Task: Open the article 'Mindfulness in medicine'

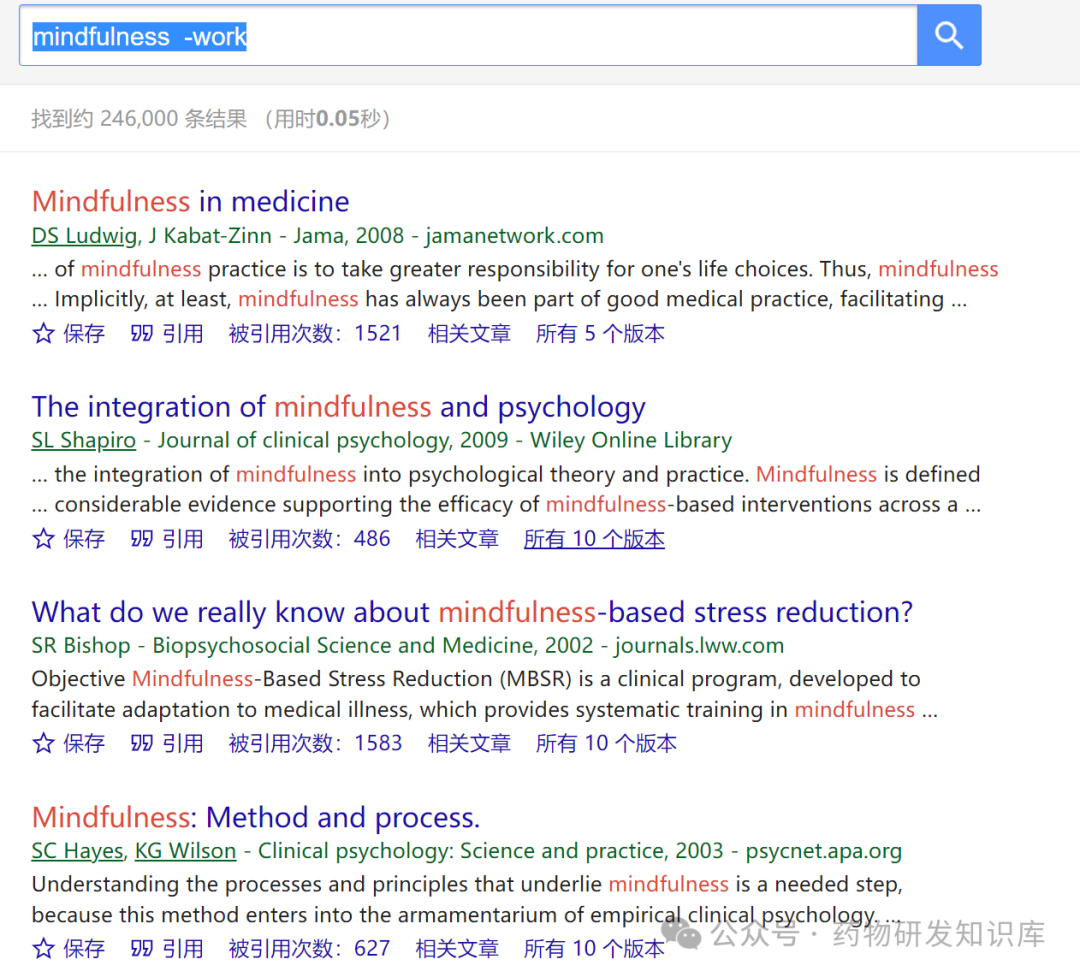Action: (x=190, y=200)
